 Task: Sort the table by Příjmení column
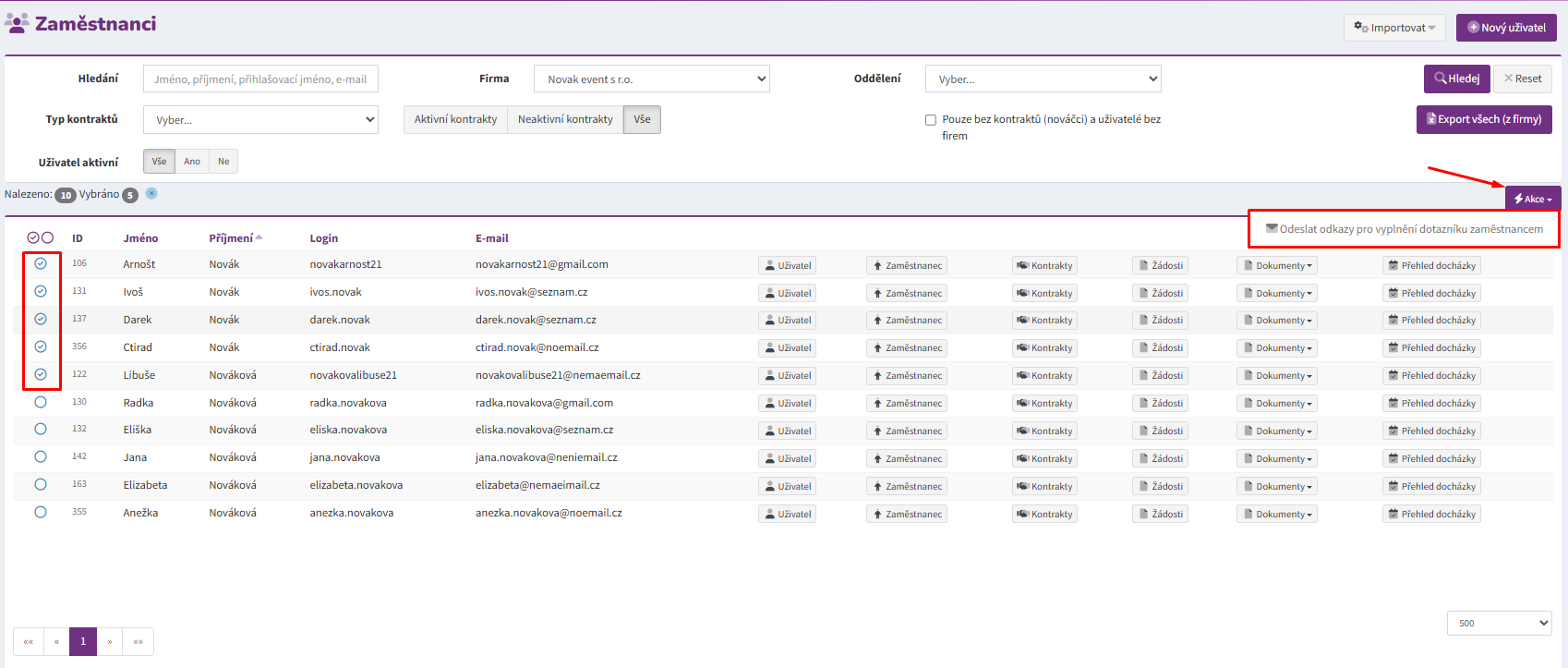[231, 238]
